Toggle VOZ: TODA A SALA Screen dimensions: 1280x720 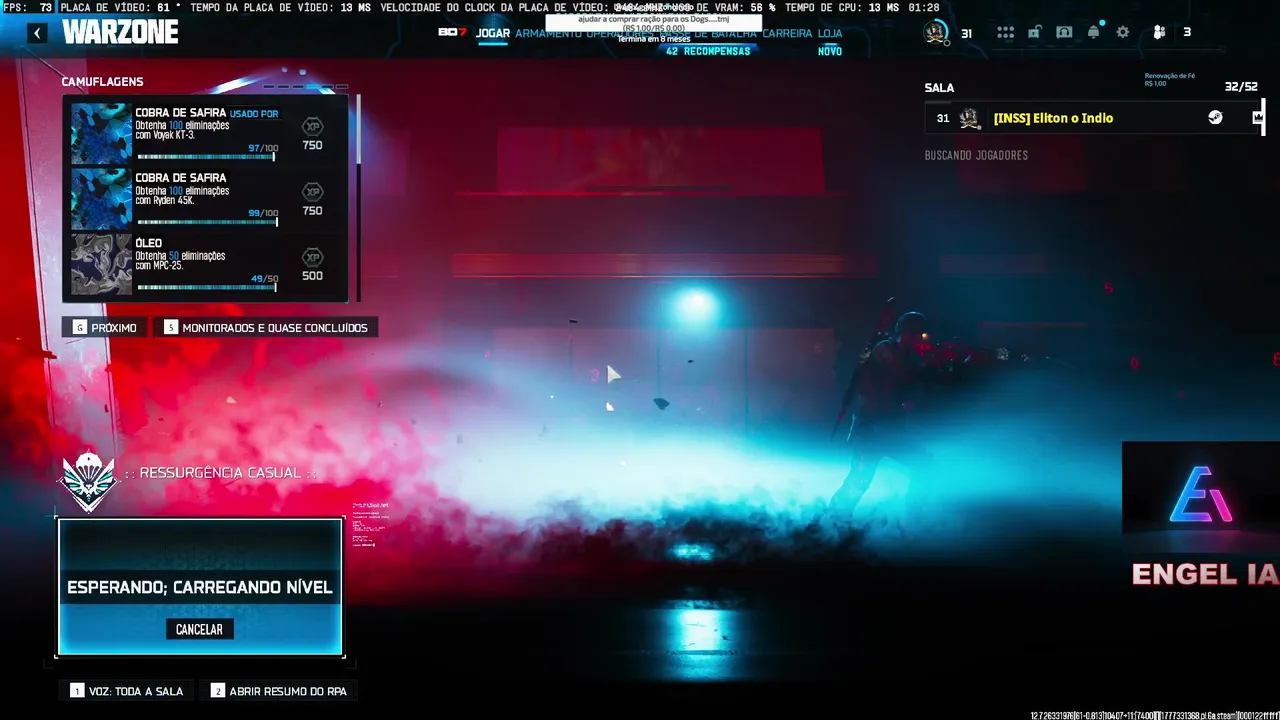click(127, 691)
